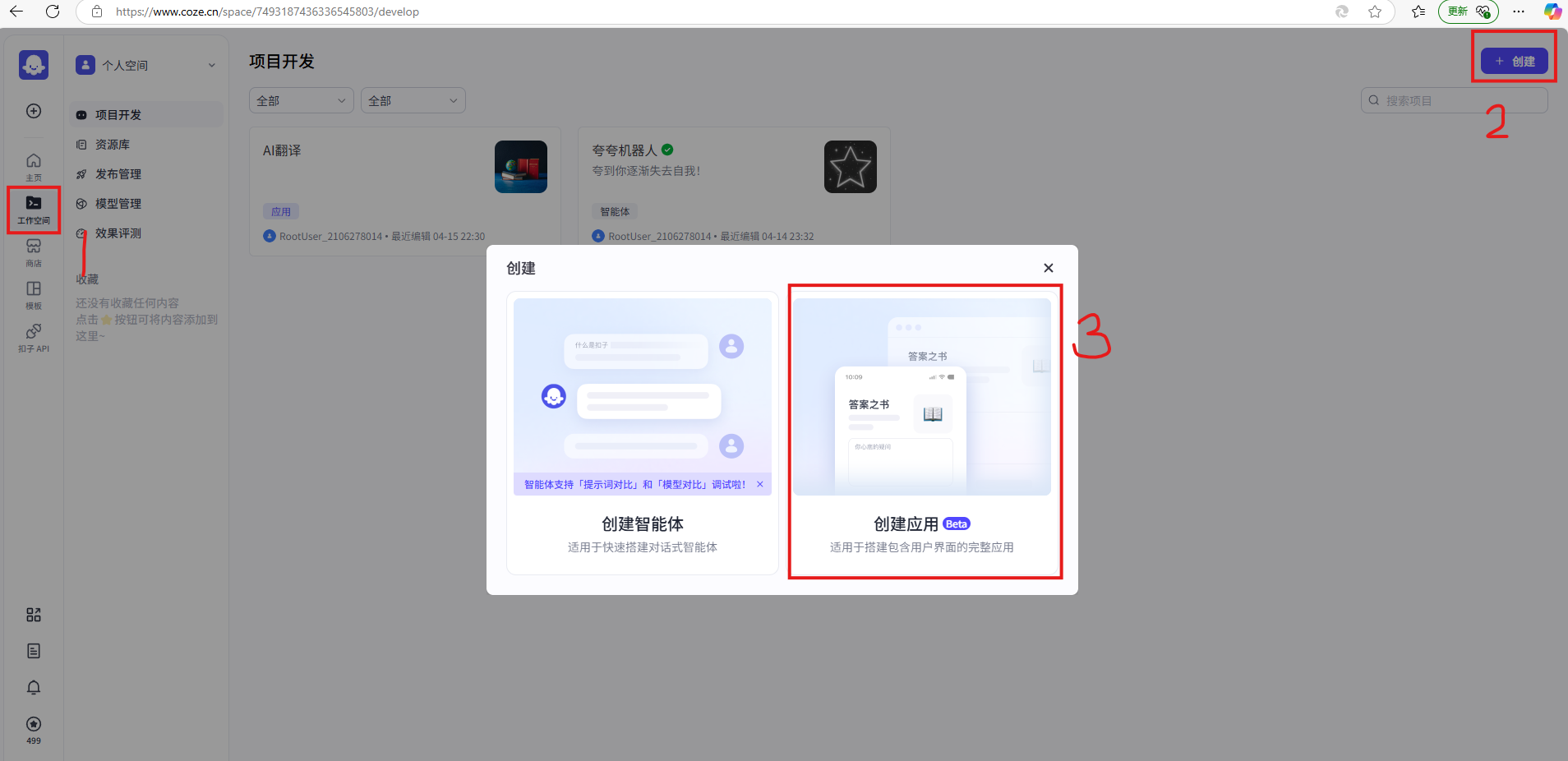
Task: Open the second 全部 filter dropdown
Action: [413, 100]
